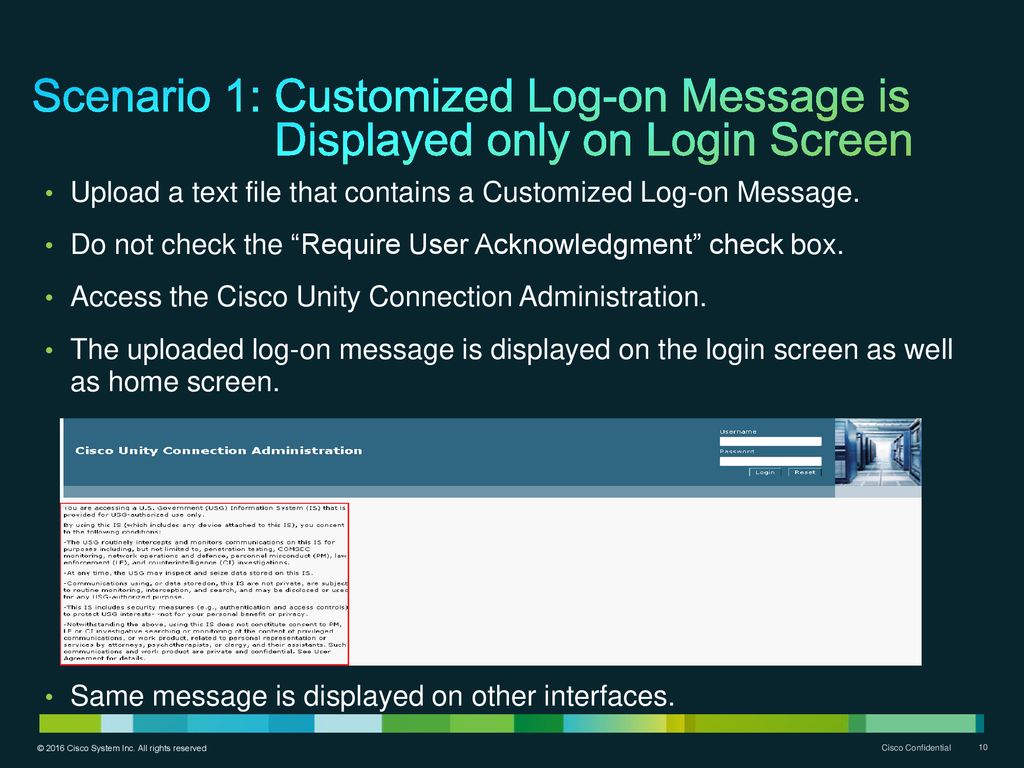Click the '© 2016 Cisco System Inc.' footer text
Image resolution: width=1024 pixels, height=768 pixels.
[x=121, y=748]
